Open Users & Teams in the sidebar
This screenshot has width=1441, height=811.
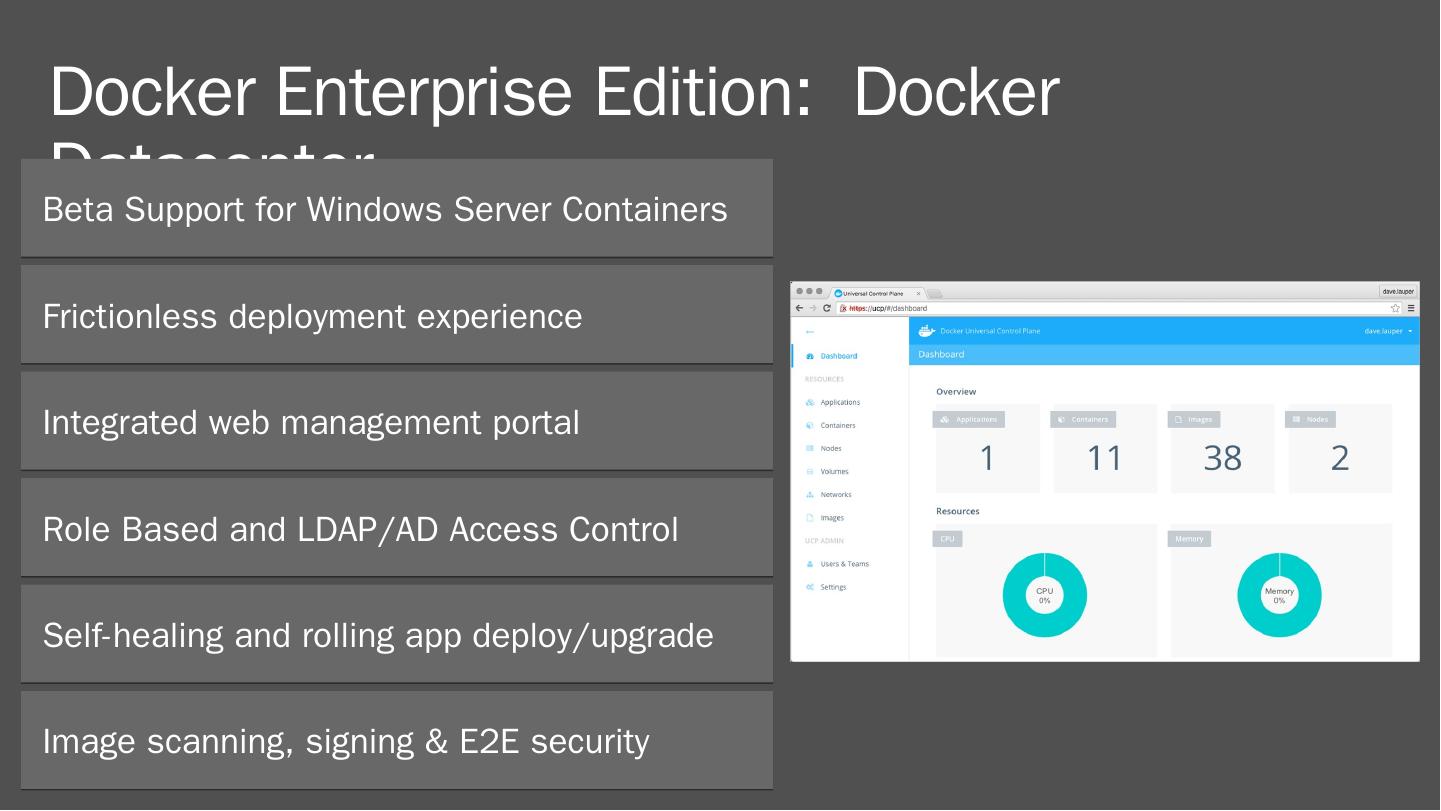pos(845,564)
